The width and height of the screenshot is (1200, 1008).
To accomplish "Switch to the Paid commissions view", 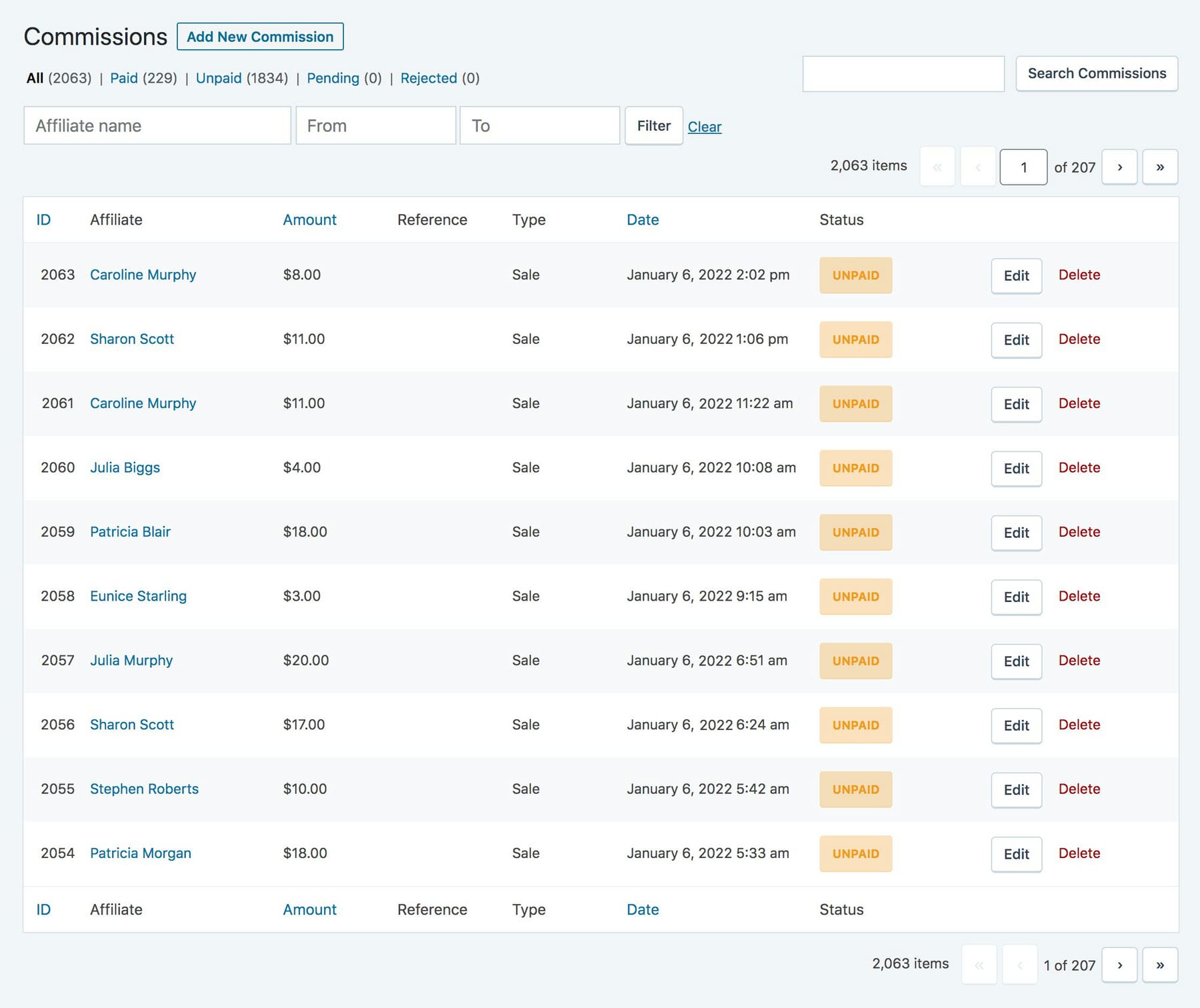I will pyautogui.click(x=125, y=78).
